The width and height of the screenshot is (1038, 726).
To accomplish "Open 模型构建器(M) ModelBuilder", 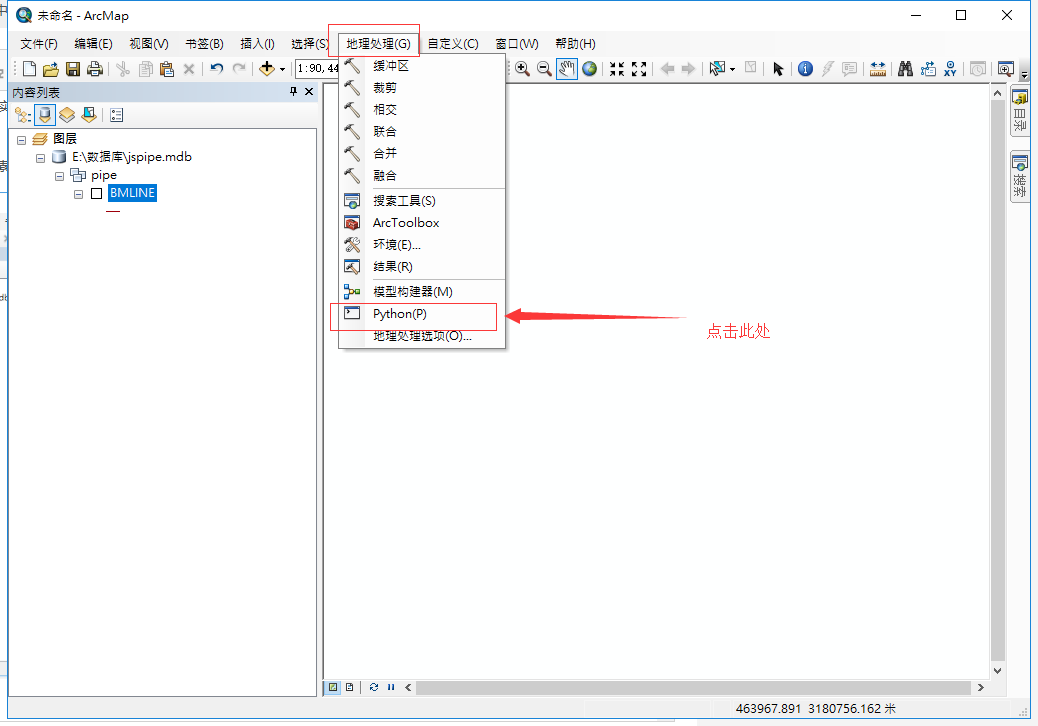I will pyautogui.click(x=422, y=291).
